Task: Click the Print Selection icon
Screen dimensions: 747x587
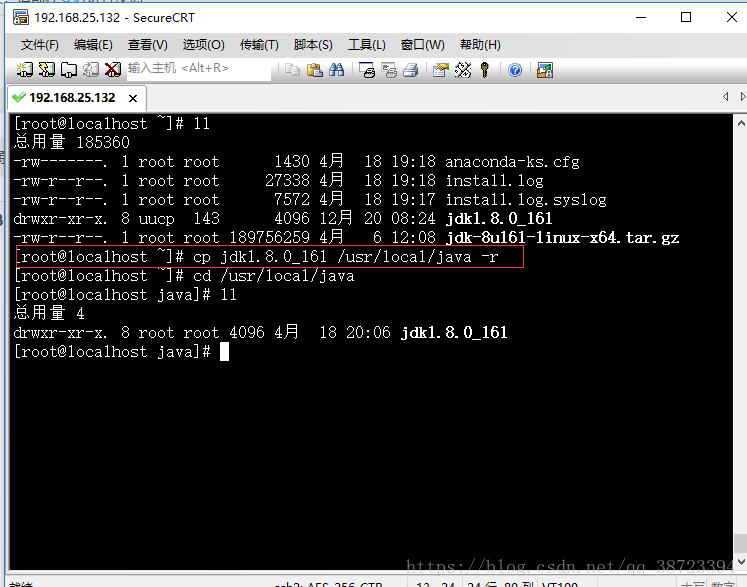Action: [389, 70]
